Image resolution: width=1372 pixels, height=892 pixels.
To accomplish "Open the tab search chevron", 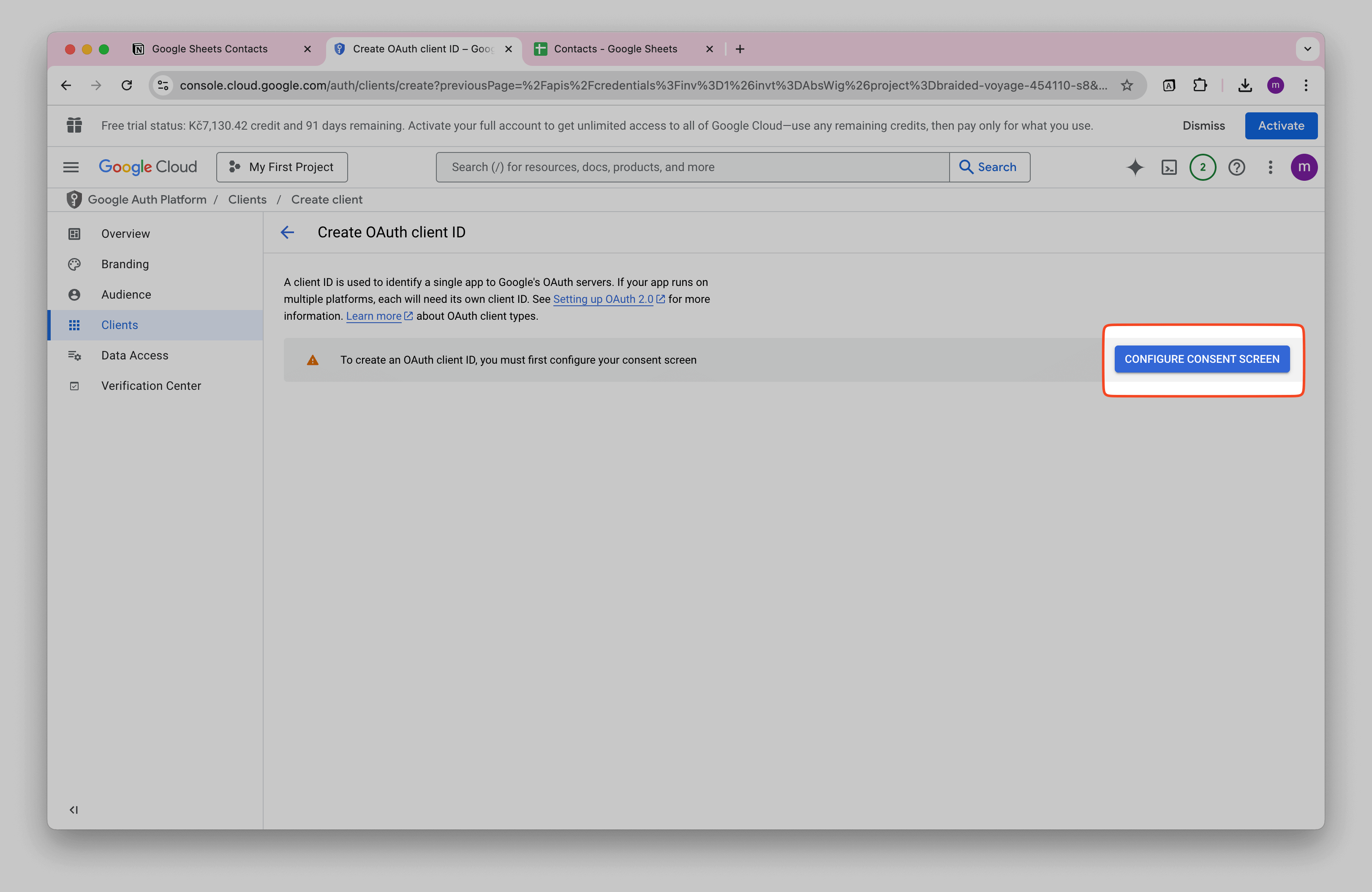I will click(1307, 49).
